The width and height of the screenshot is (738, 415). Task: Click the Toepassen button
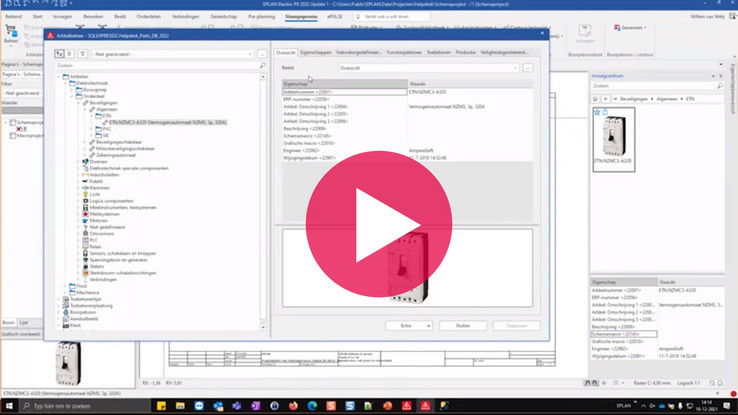pos(516,326)
